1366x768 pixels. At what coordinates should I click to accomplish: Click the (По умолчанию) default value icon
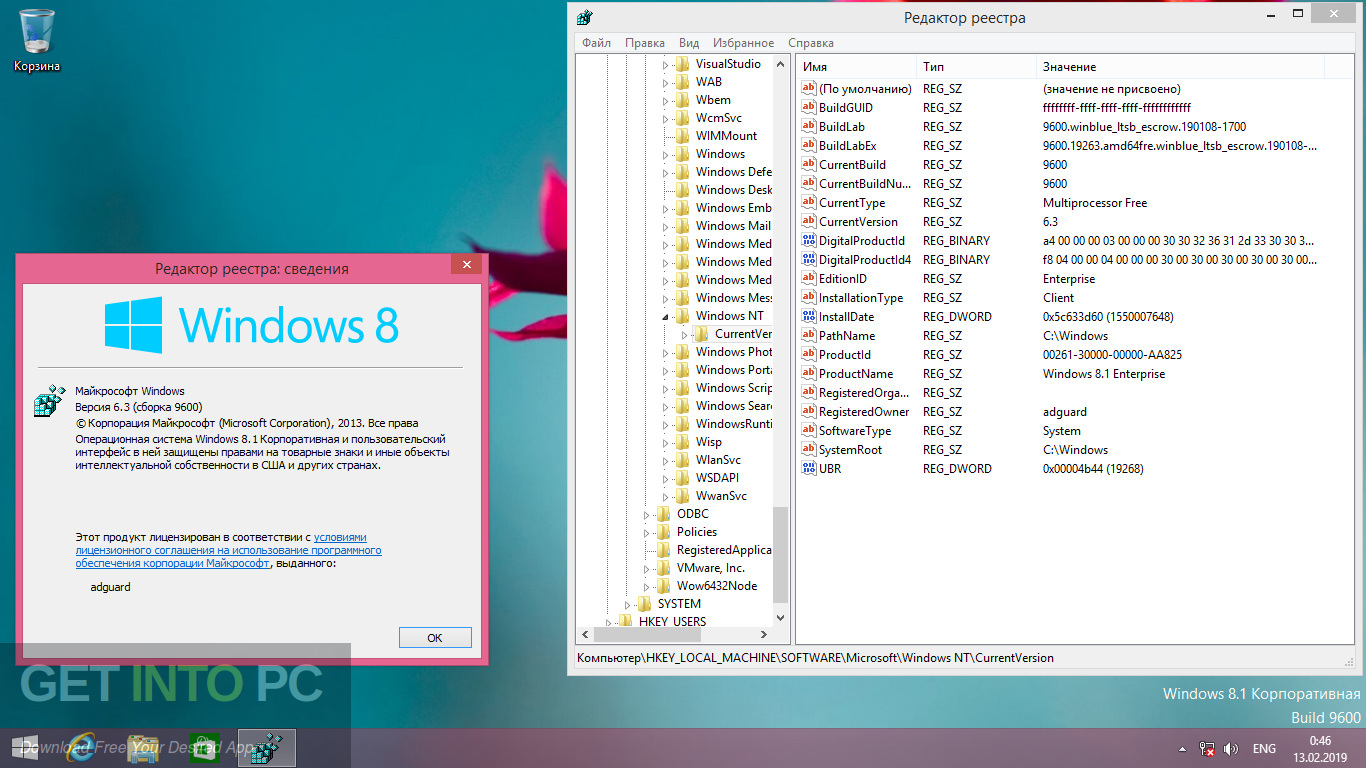click(x=809, y=89)
